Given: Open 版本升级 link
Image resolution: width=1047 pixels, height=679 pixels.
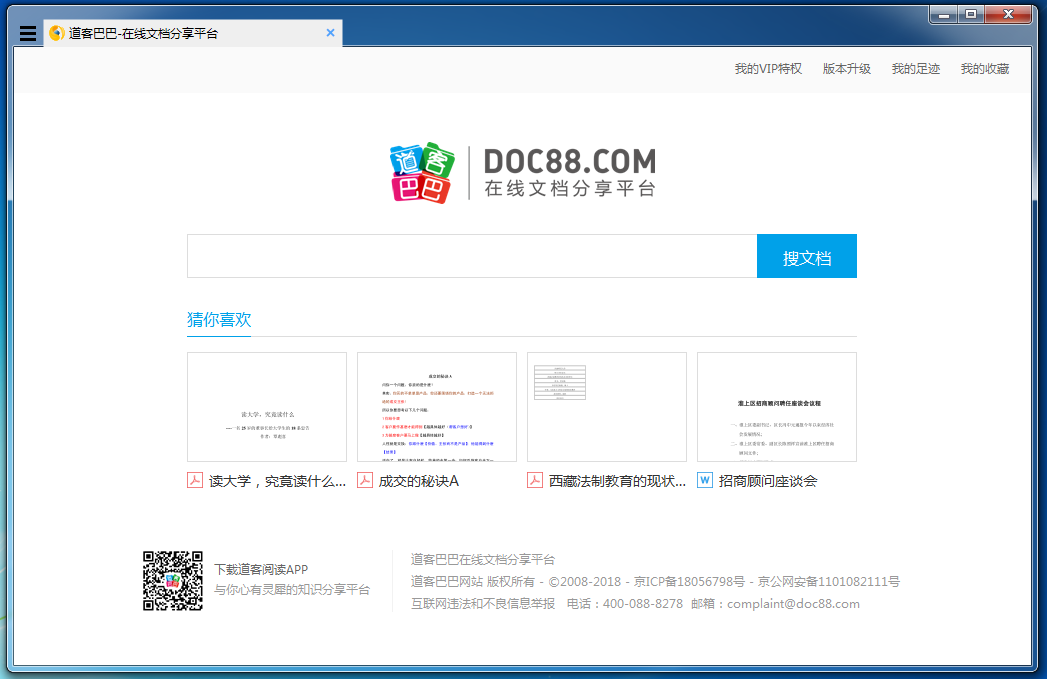Looking at the screenshot, I should pos(846,69).
